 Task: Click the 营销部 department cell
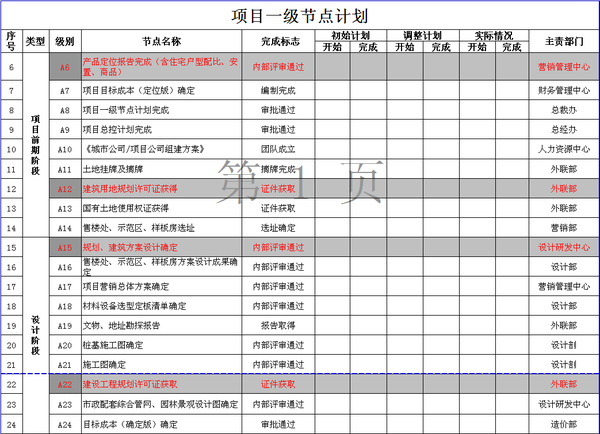pos(564,228)
